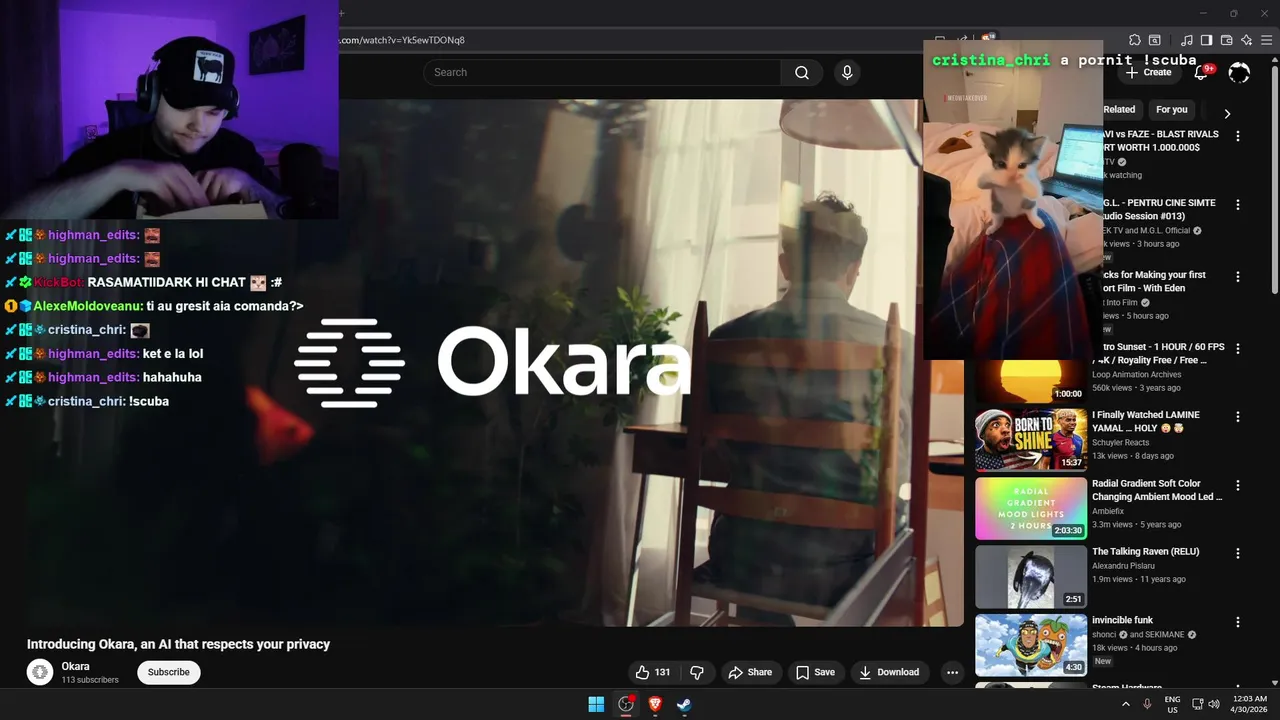
Task: Open invincible funk video thumbnail
Action: [x=1031, y=645]
